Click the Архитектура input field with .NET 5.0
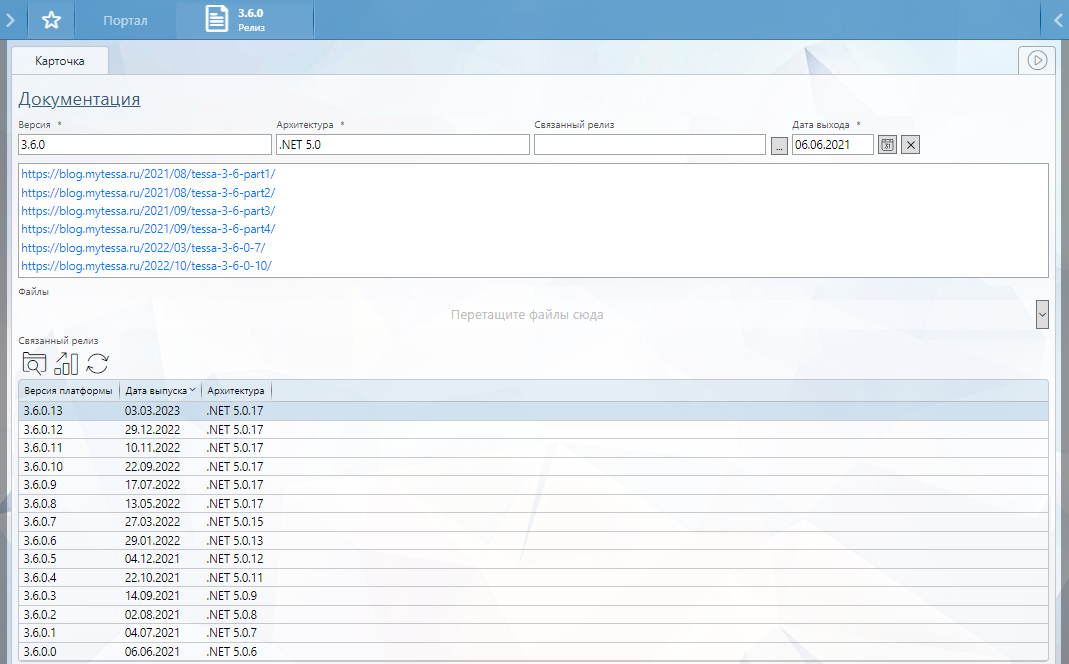 (x=402, y=145)
